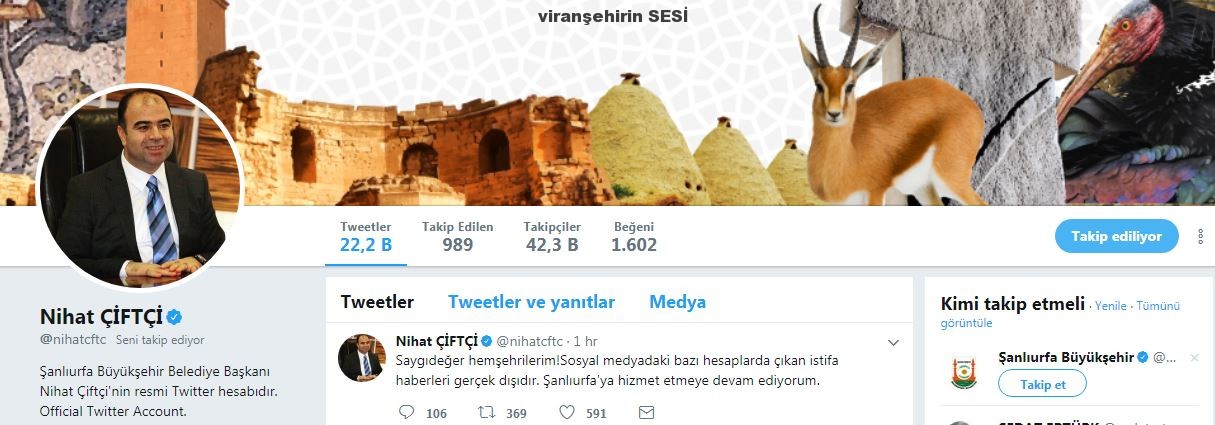Select the Tweetler timeline tab

point(377,301)
